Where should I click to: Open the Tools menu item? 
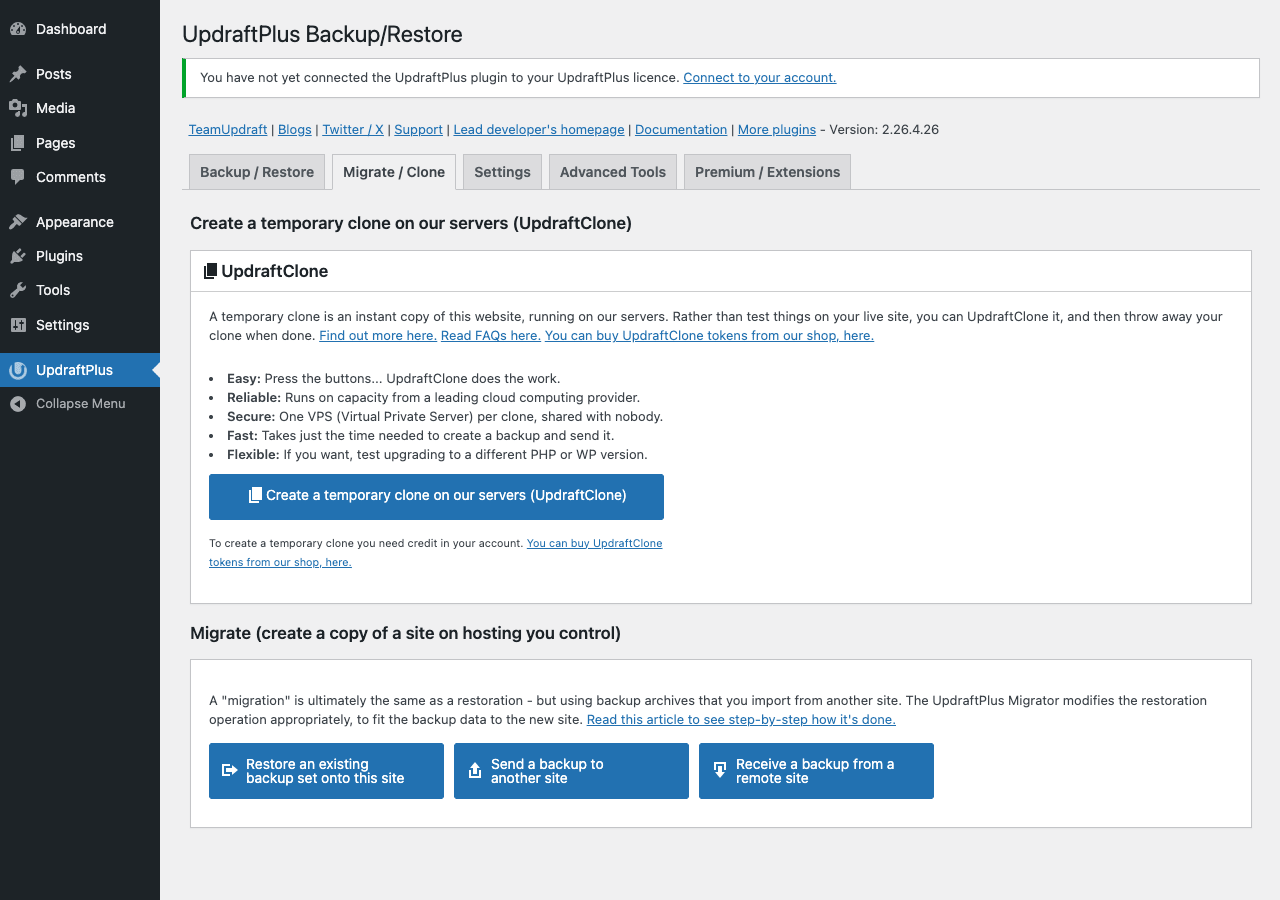pos(80,290)
